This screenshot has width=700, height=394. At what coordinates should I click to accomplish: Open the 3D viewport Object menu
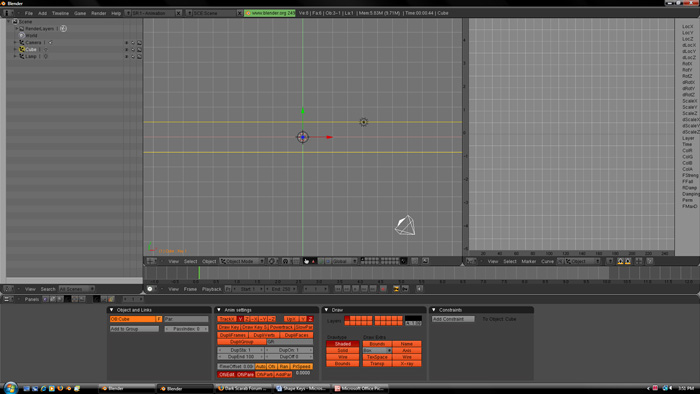pos(209,261)
